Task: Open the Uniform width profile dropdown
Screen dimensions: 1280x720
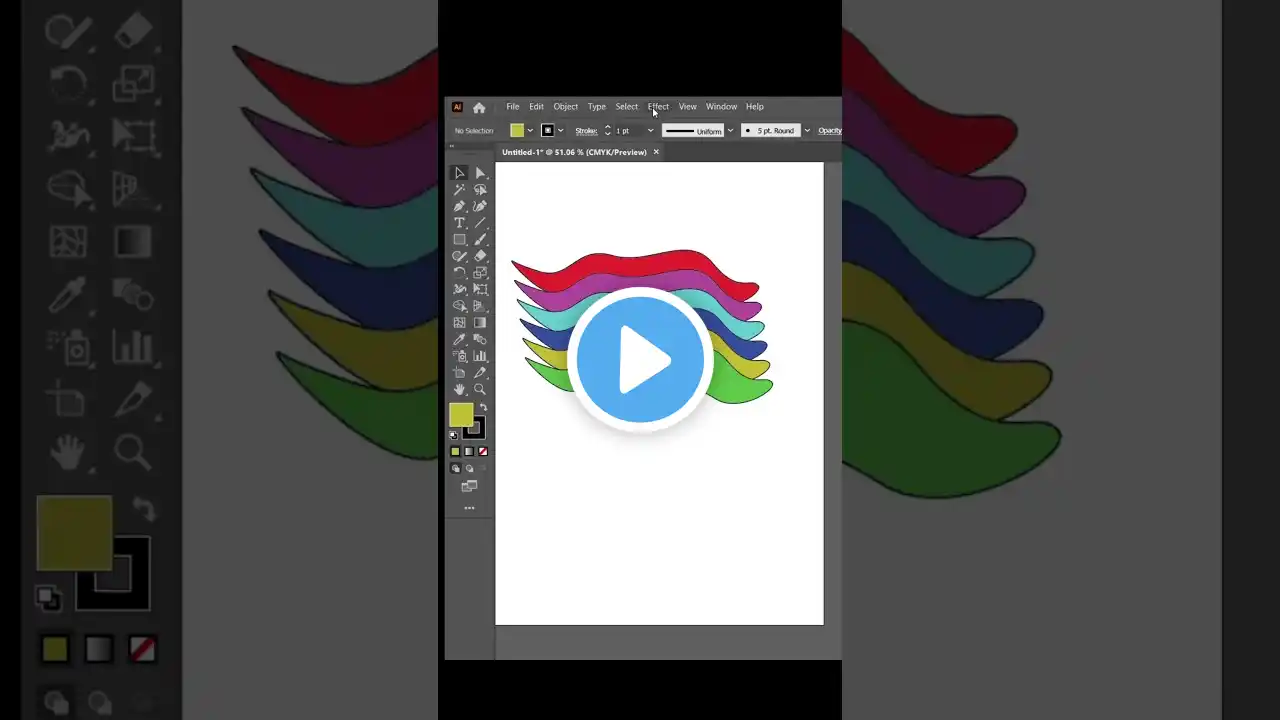Action: 730,131
